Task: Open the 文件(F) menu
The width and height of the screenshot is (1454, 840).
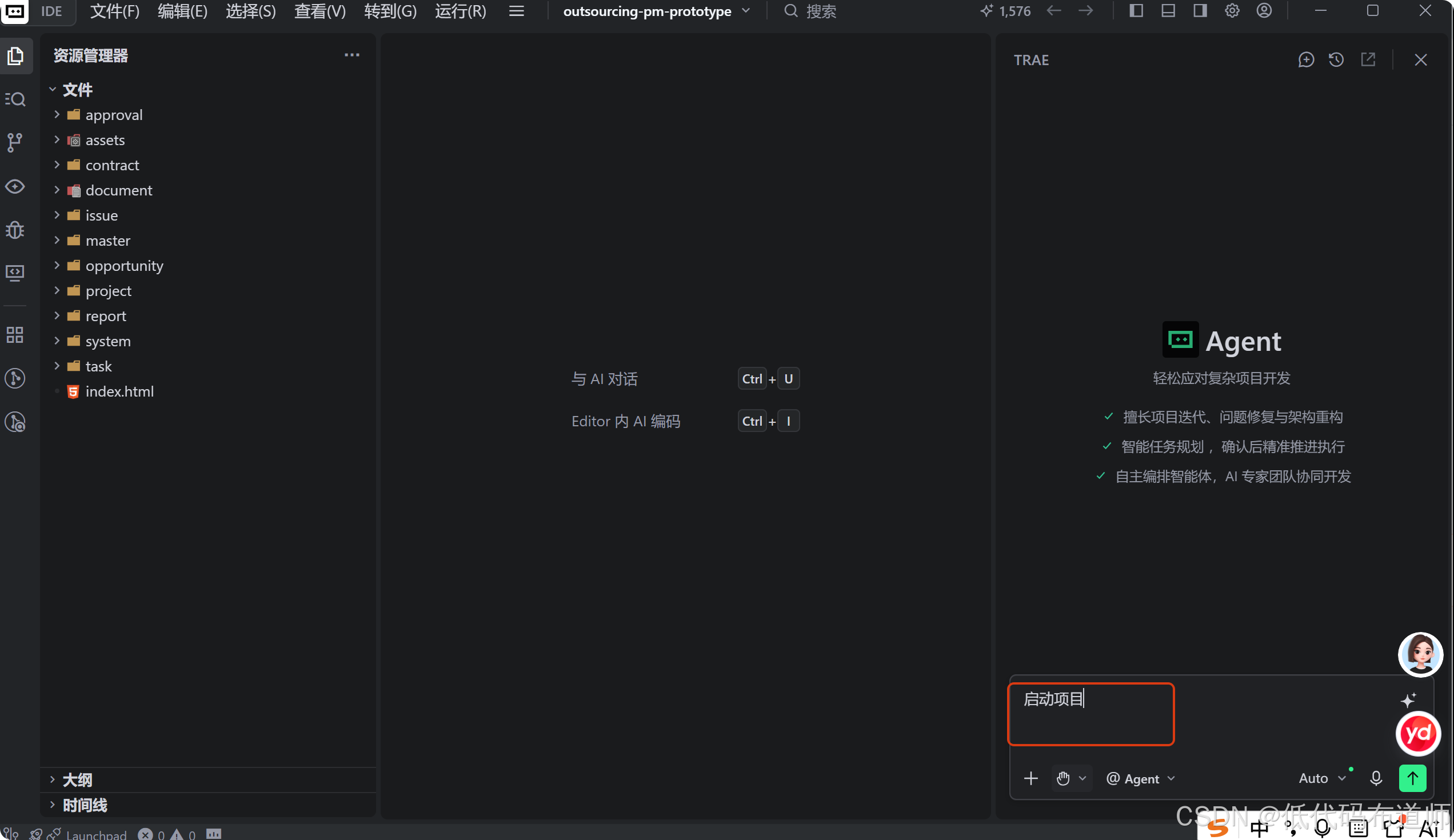Action: (x=115, y=11)
